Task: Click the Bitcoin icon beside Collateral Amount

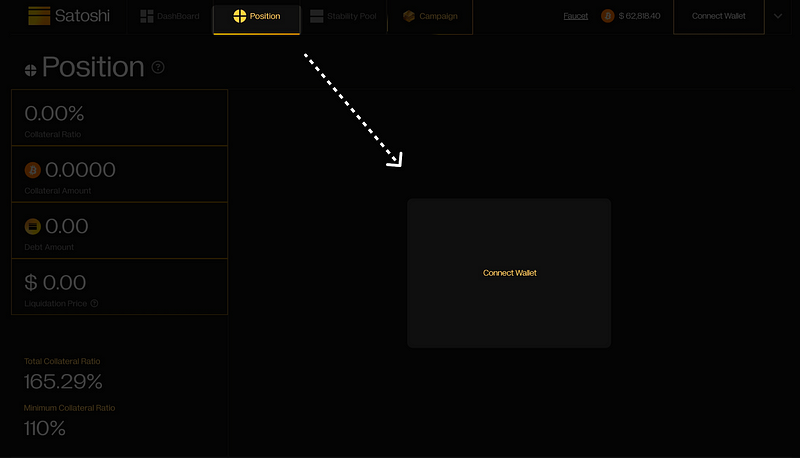Action: coord(33,170)
